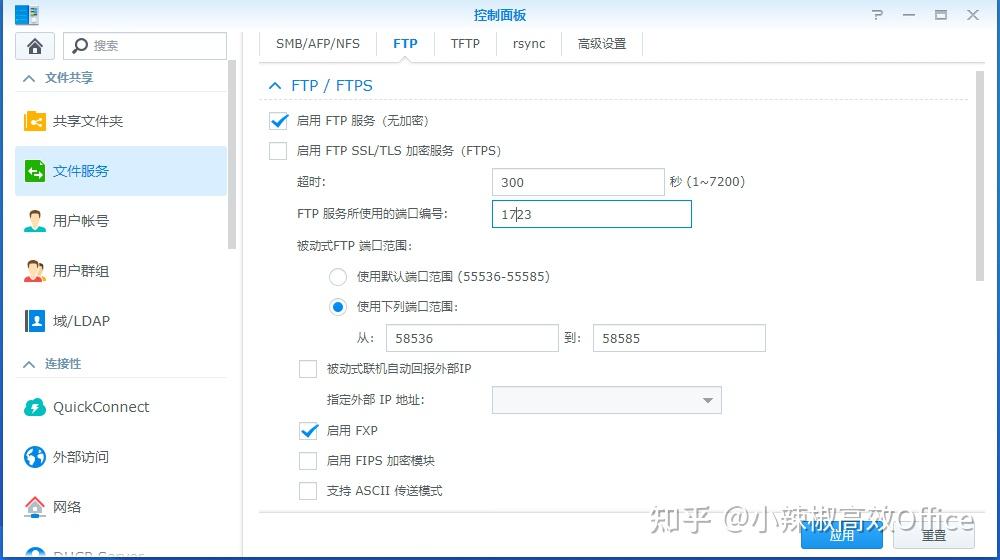Click the help question mark icon
This screenshot has height=560, width=1000.
(878, 15)
